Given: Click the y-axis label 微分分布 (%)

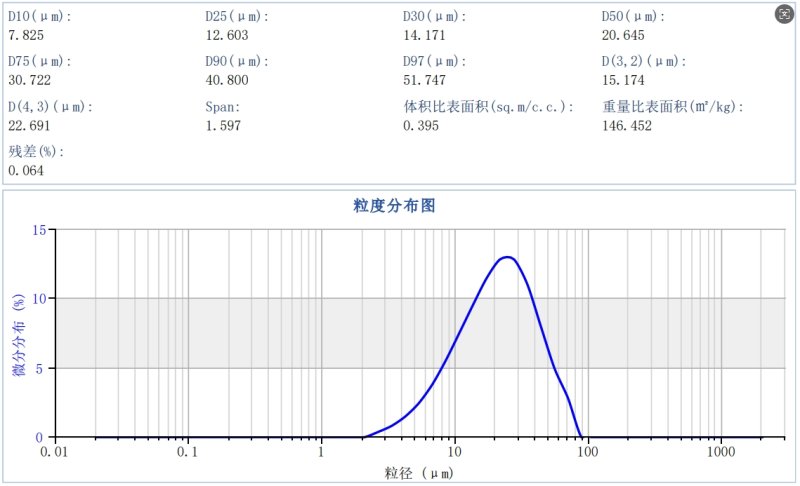Looking at the screenshot, I should (18, 334).
